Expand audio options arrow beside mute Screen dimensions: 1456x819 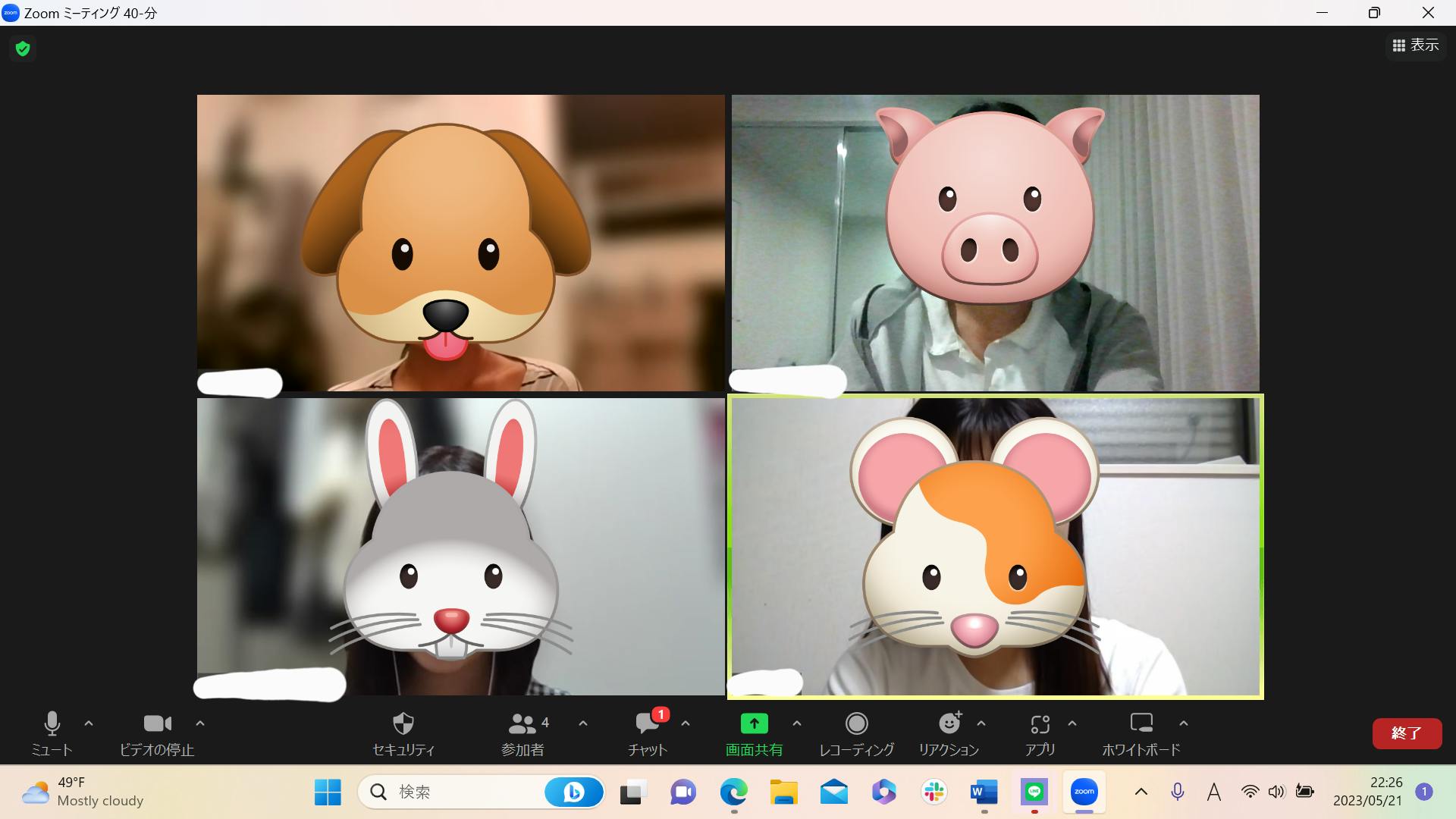click(89, 723)
